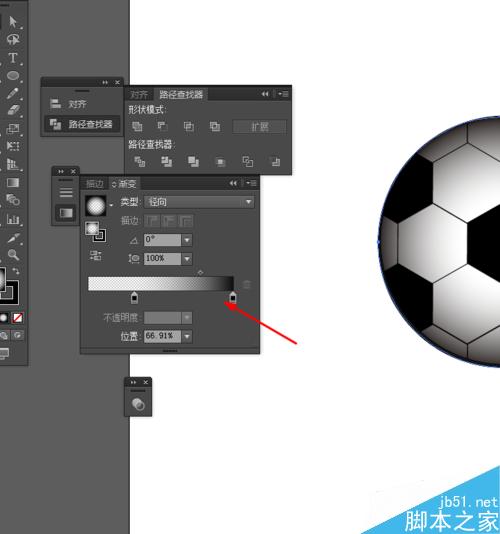Click the fill box in Gradient panel
This screenshot has width=500, height=534.
[92, 228]
